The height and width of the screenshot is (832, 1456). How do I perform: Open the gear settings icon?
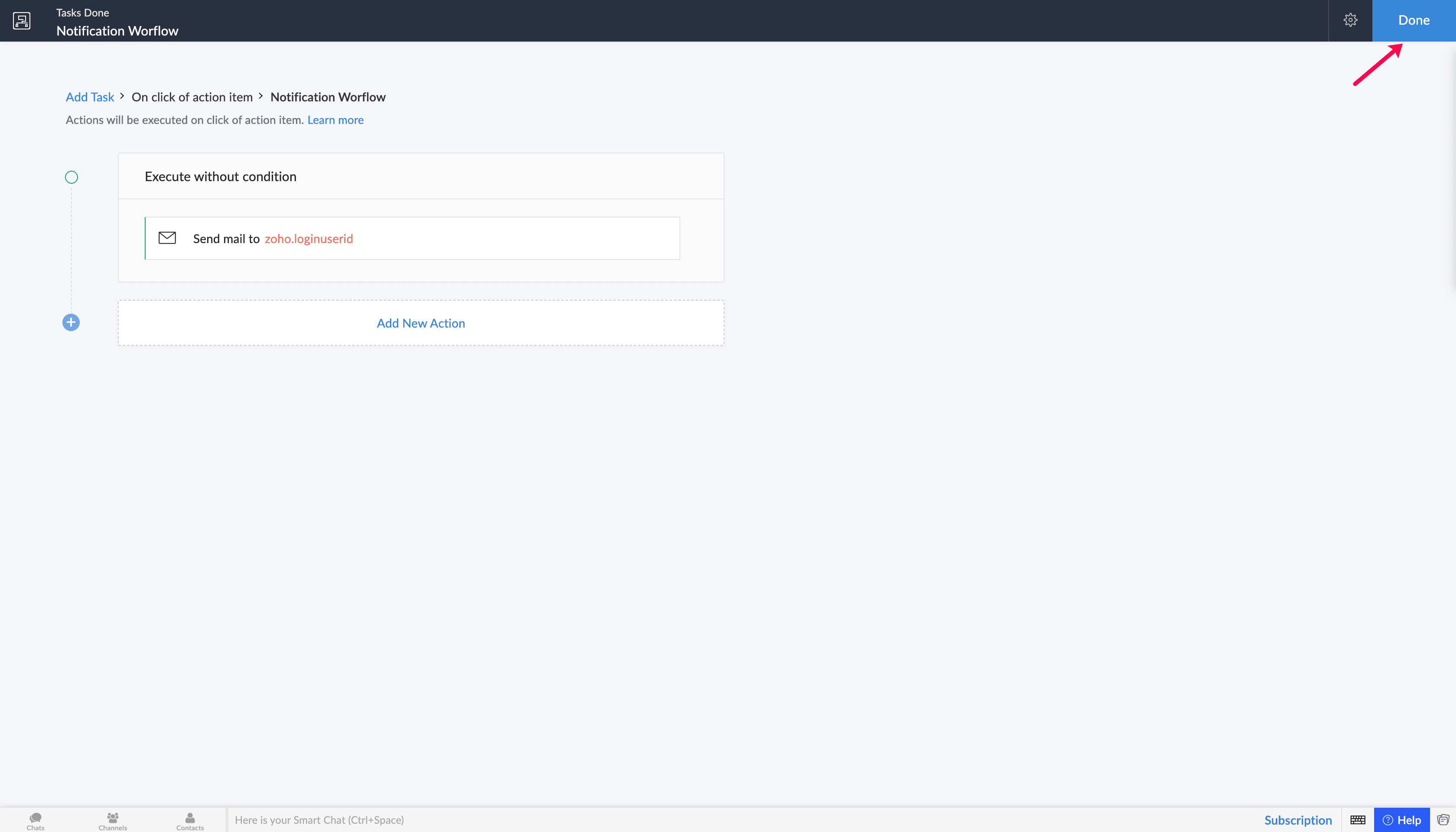[x=1350, y=20]
